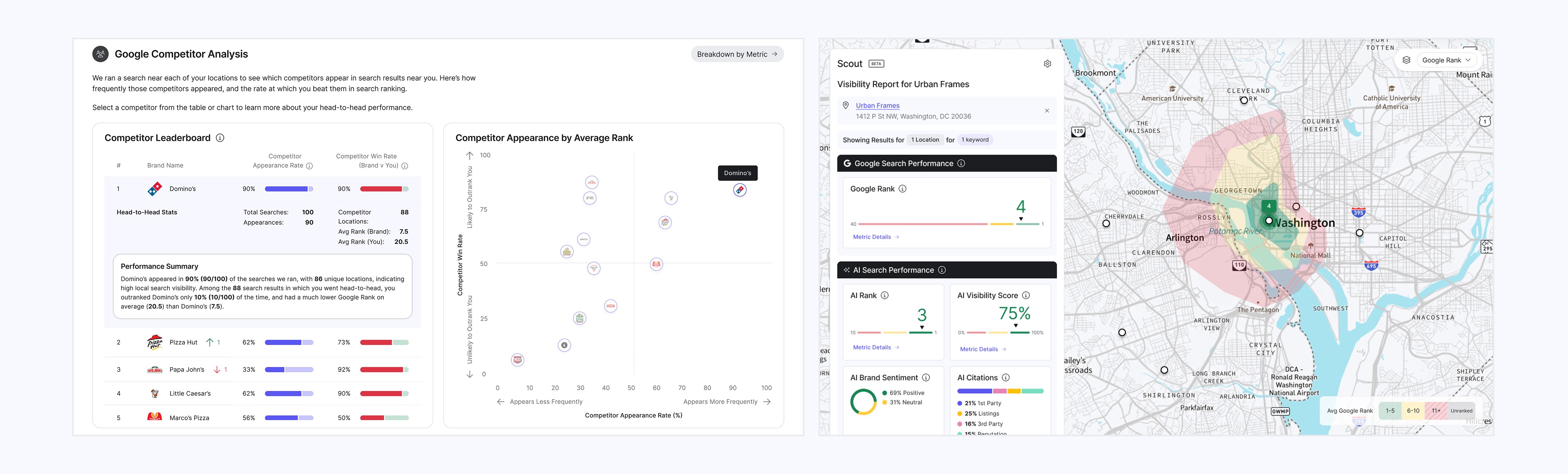The width and height of the screenshot is (1568, 474).
Task: Open the Urban Frames location link
Action: point(877,106)
